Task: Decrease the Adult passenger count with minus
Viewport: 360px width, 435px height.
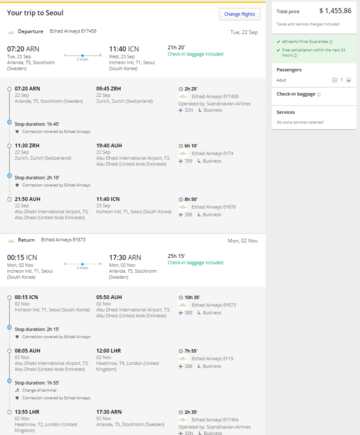Action: pyautogui.click(x=334, y=80)
